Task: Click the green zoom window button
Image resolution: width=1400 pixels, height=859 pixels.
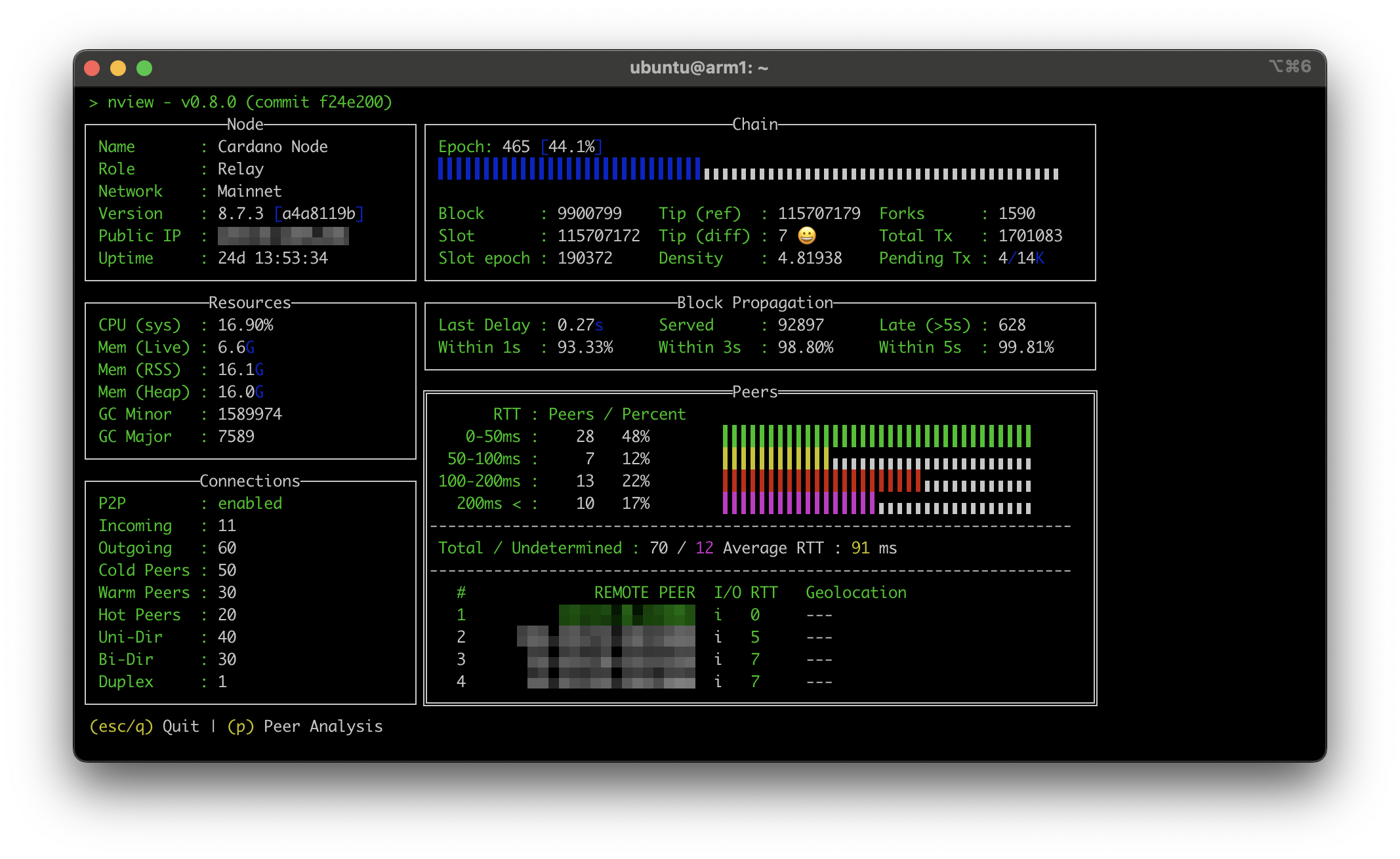Action: [144, 68]
